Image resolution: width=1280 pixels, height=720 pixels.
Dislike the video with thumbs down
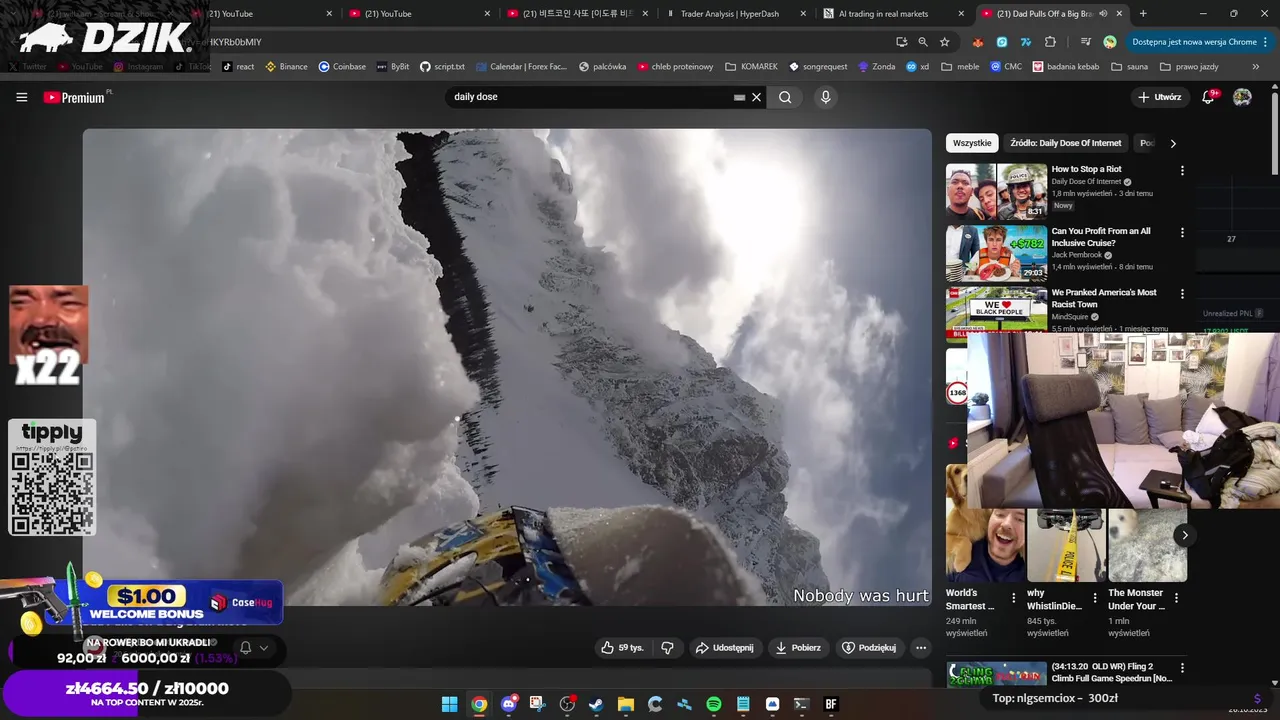(x=667, y=647)
